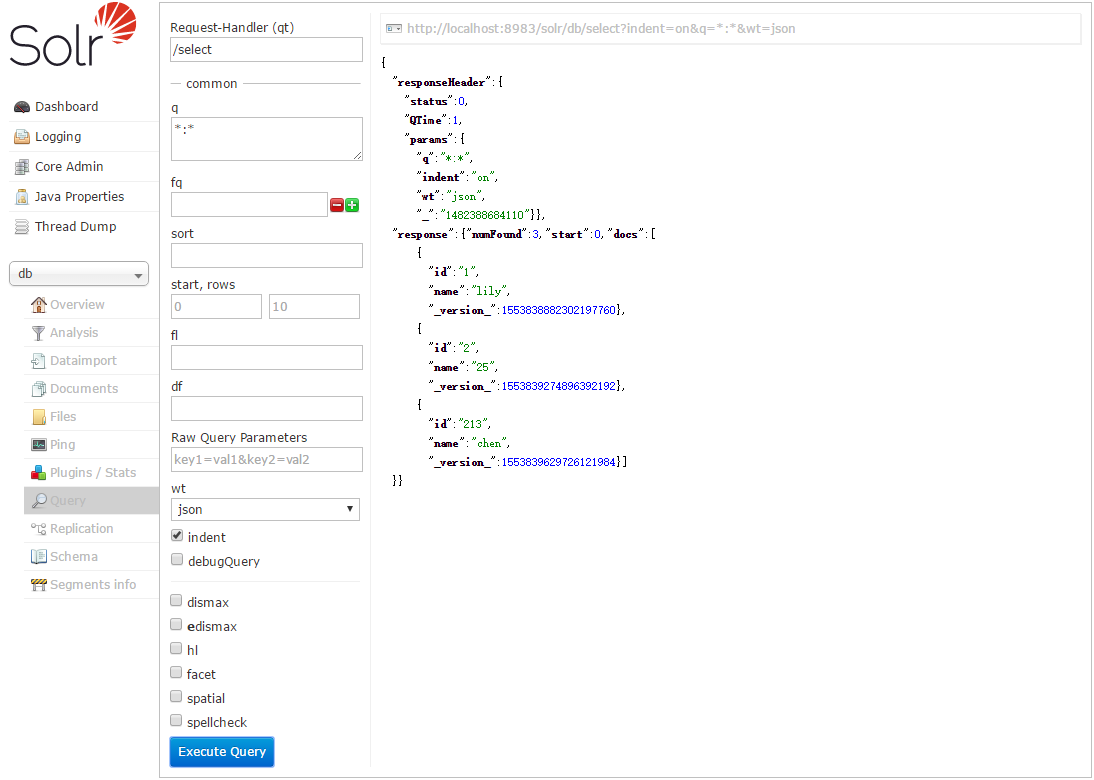The height and width of the screenshot is (780, 1094).
Task: Open the Segments info link
Action: 93,585
